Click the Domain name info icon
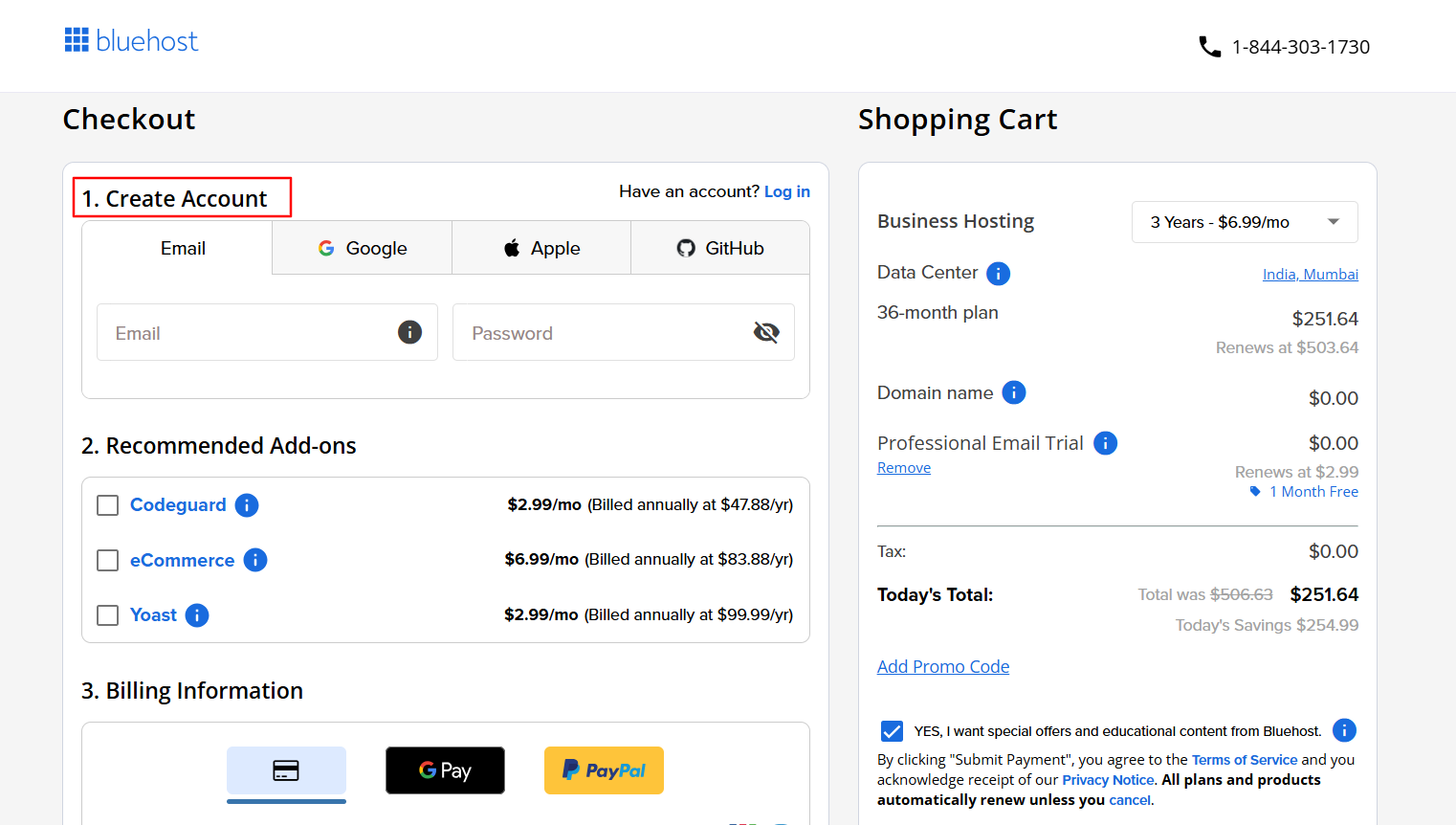 [x=1014, y=392]
